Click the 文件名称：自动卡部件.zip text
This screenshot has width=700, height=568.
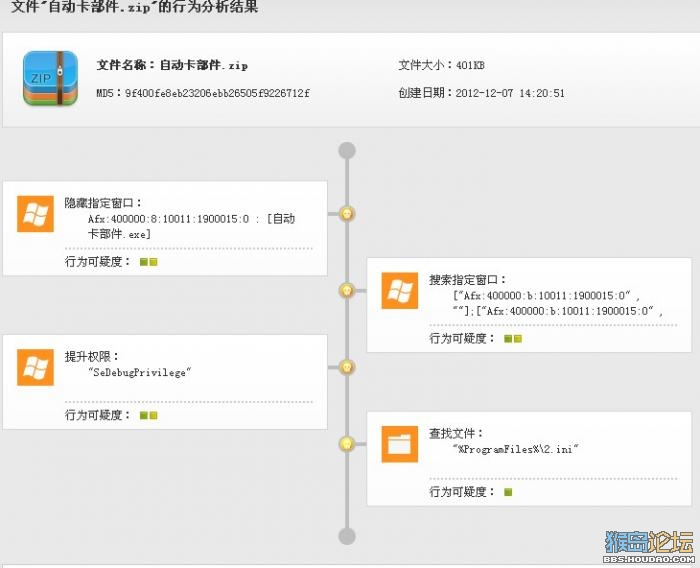(172, 65)
